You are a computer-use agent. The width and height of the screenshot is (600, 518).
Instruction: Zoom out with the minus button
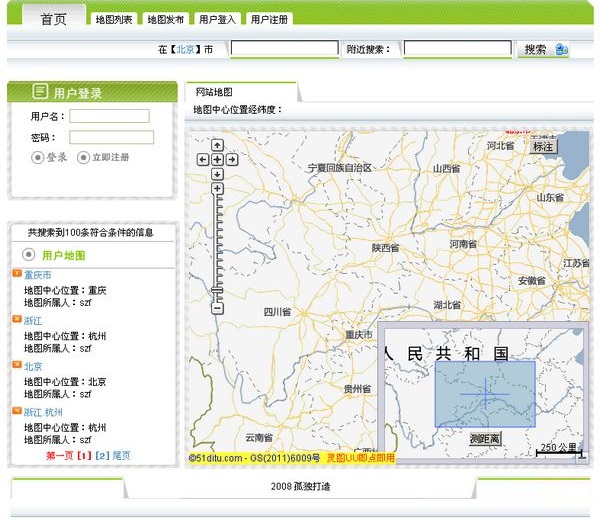[x=217, y=309]
